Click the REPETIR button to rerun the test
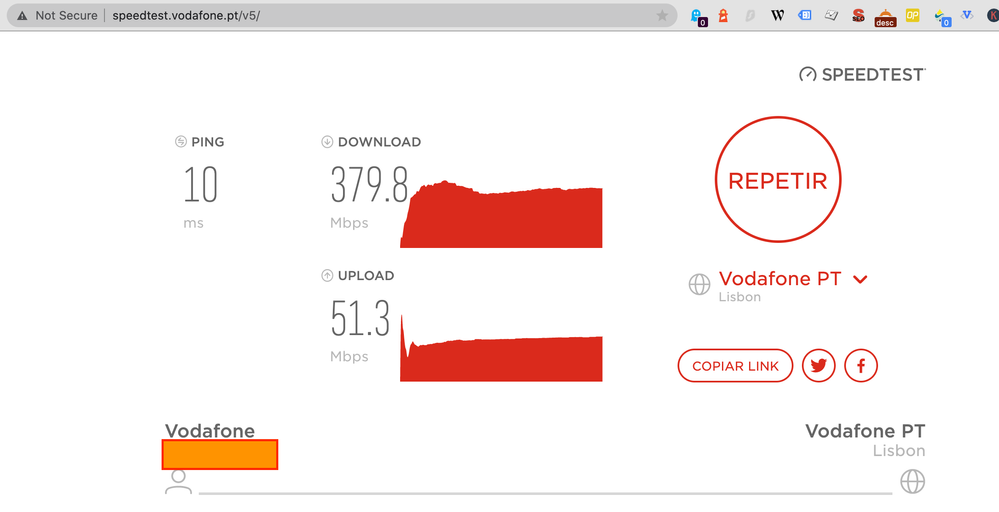This screenshot has height=512, width=999. pos(778,180)
